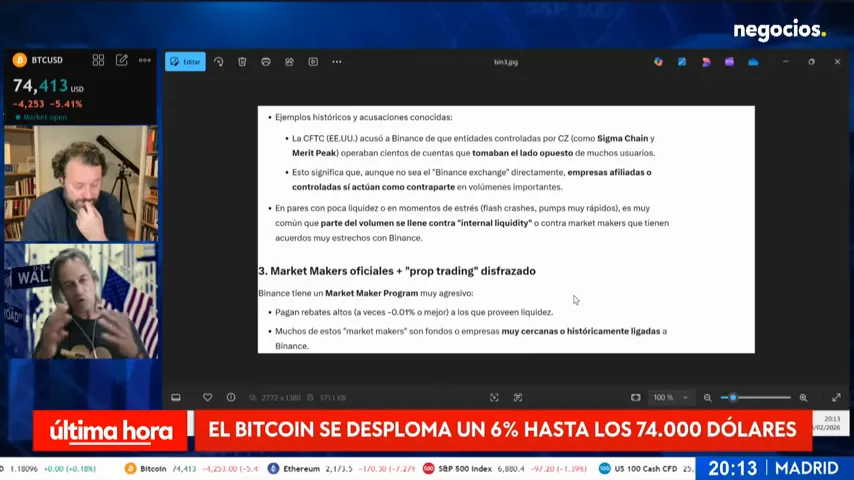This screenshot has height=480, width=854.
Task: Open the layout grid icon in BTCUSD widget
Action: coord(98,60)
